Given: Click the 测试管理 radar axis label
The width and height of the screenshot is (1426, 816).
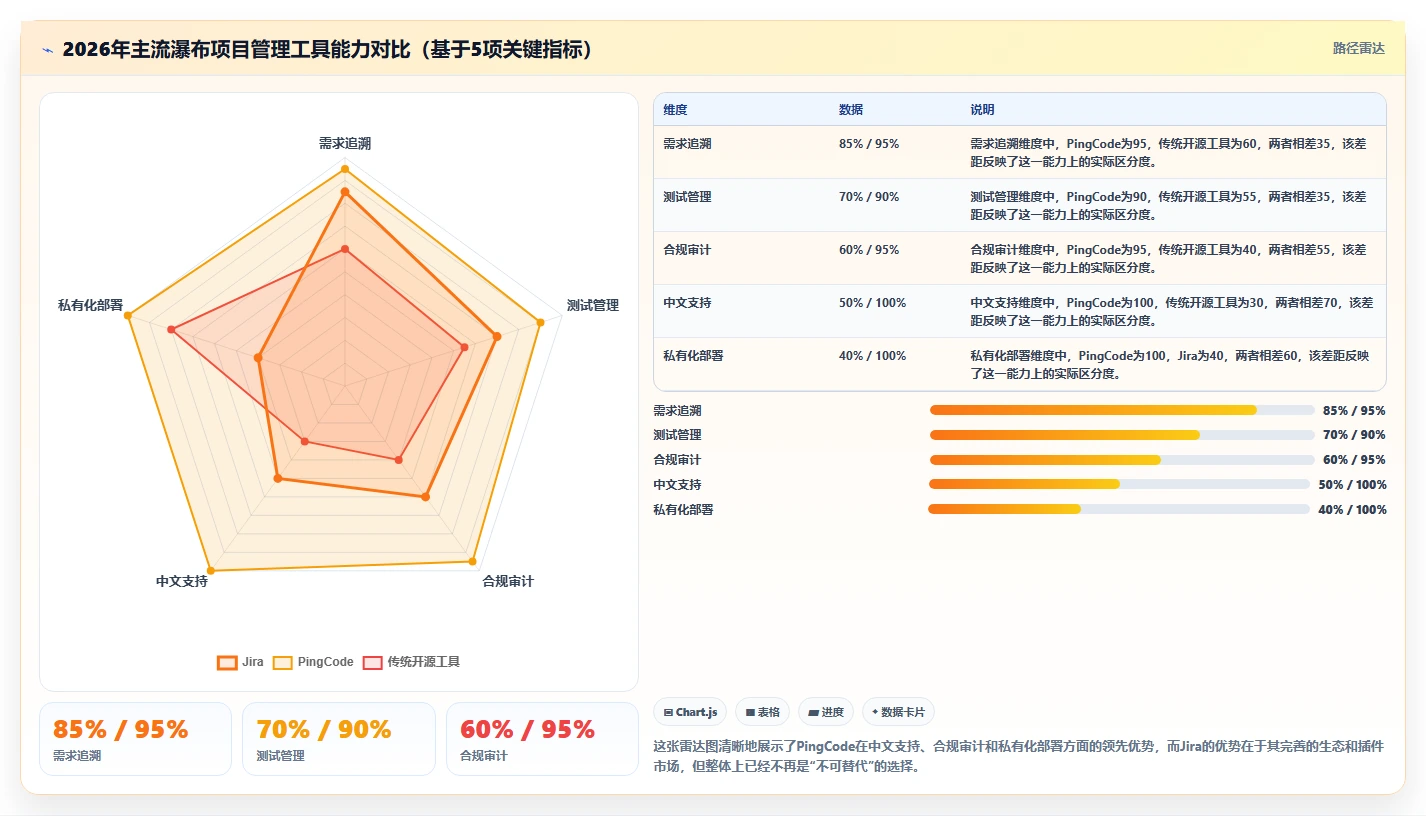Looking at the screenshot, I should click(x=593, y=306).
